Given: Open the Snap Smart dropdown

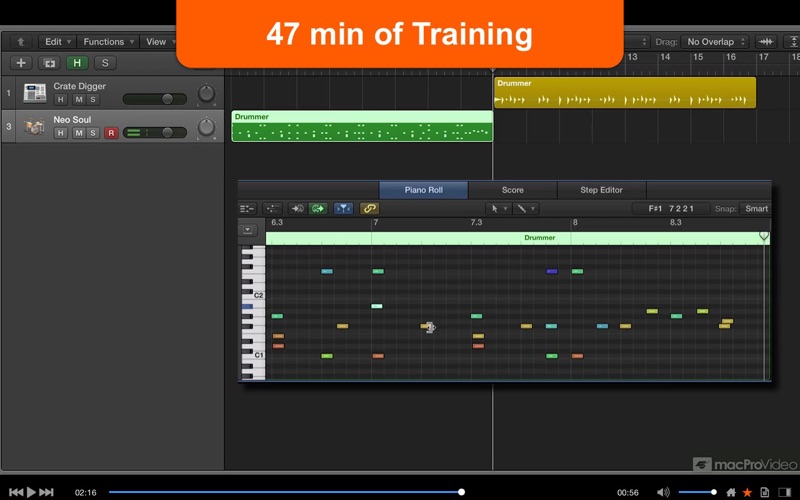Looking at the screenshot, I should [x=756, y=209].
